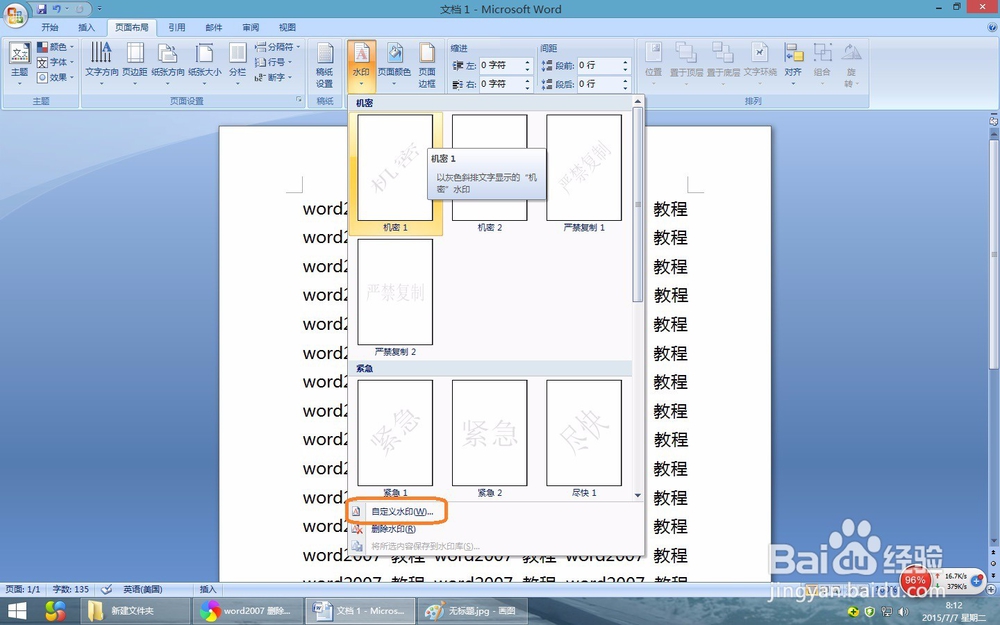
Task: Switch to the 开始 tab
Action: click(50, 27)
